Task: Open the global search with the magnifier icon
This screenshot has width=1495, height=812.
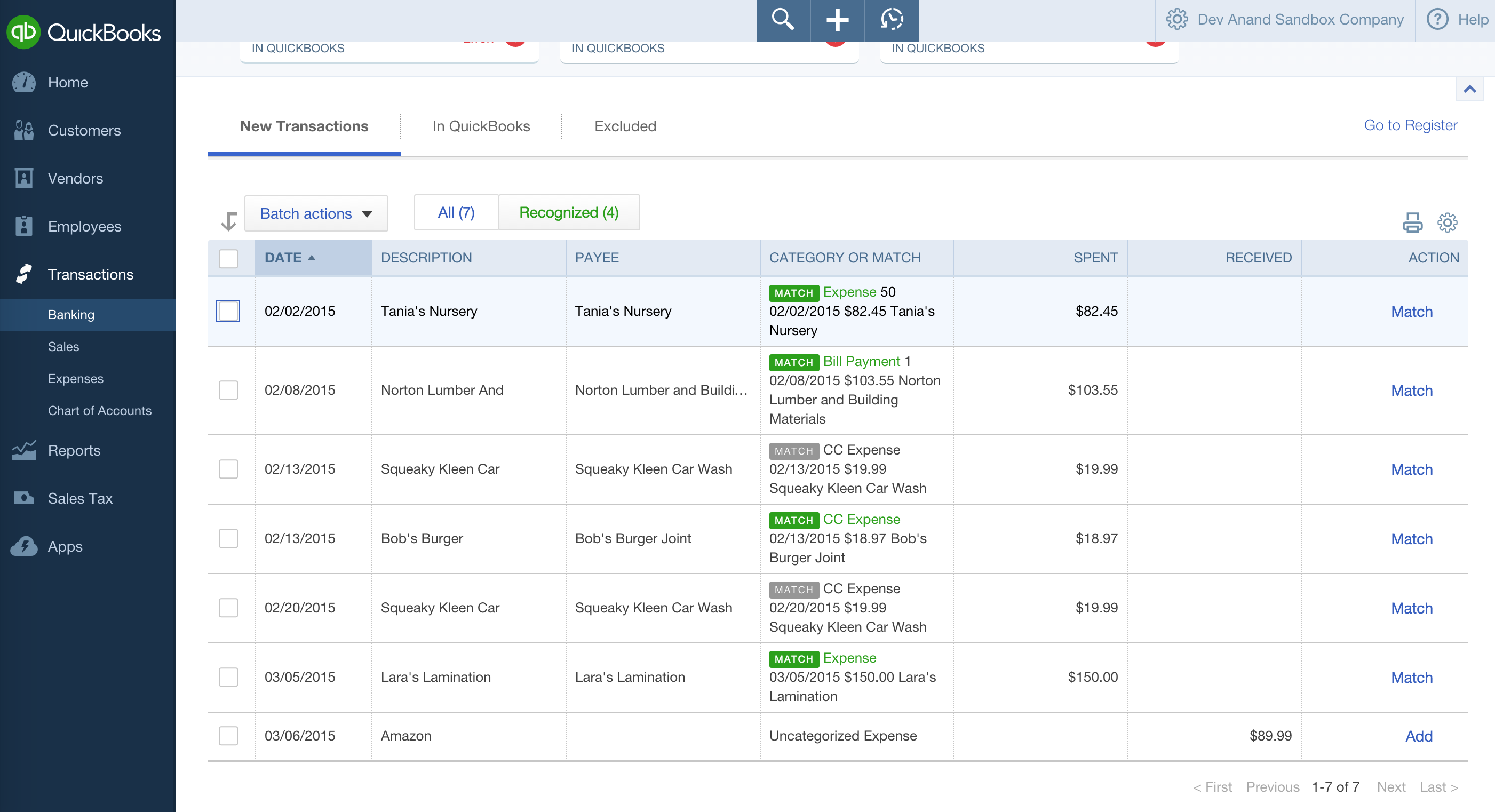Action: (x=782, y=20)
